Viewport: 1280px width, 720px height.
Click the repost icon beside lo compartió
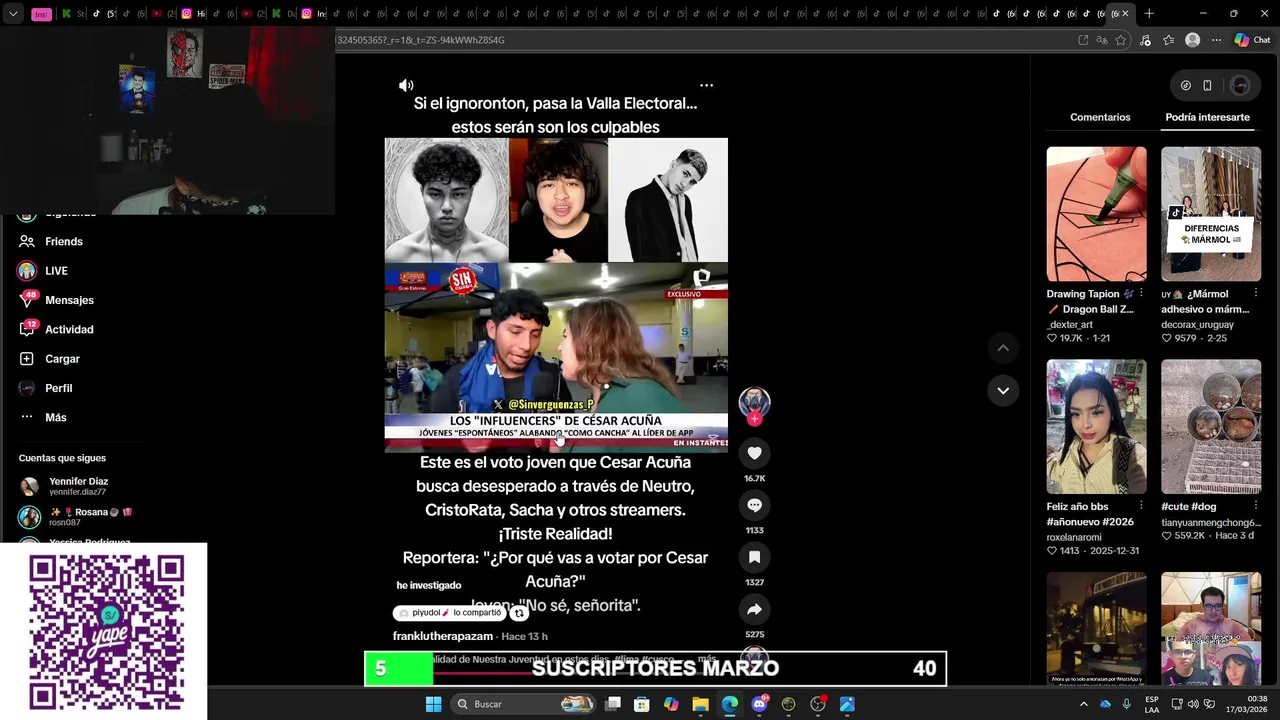[519, 613]
